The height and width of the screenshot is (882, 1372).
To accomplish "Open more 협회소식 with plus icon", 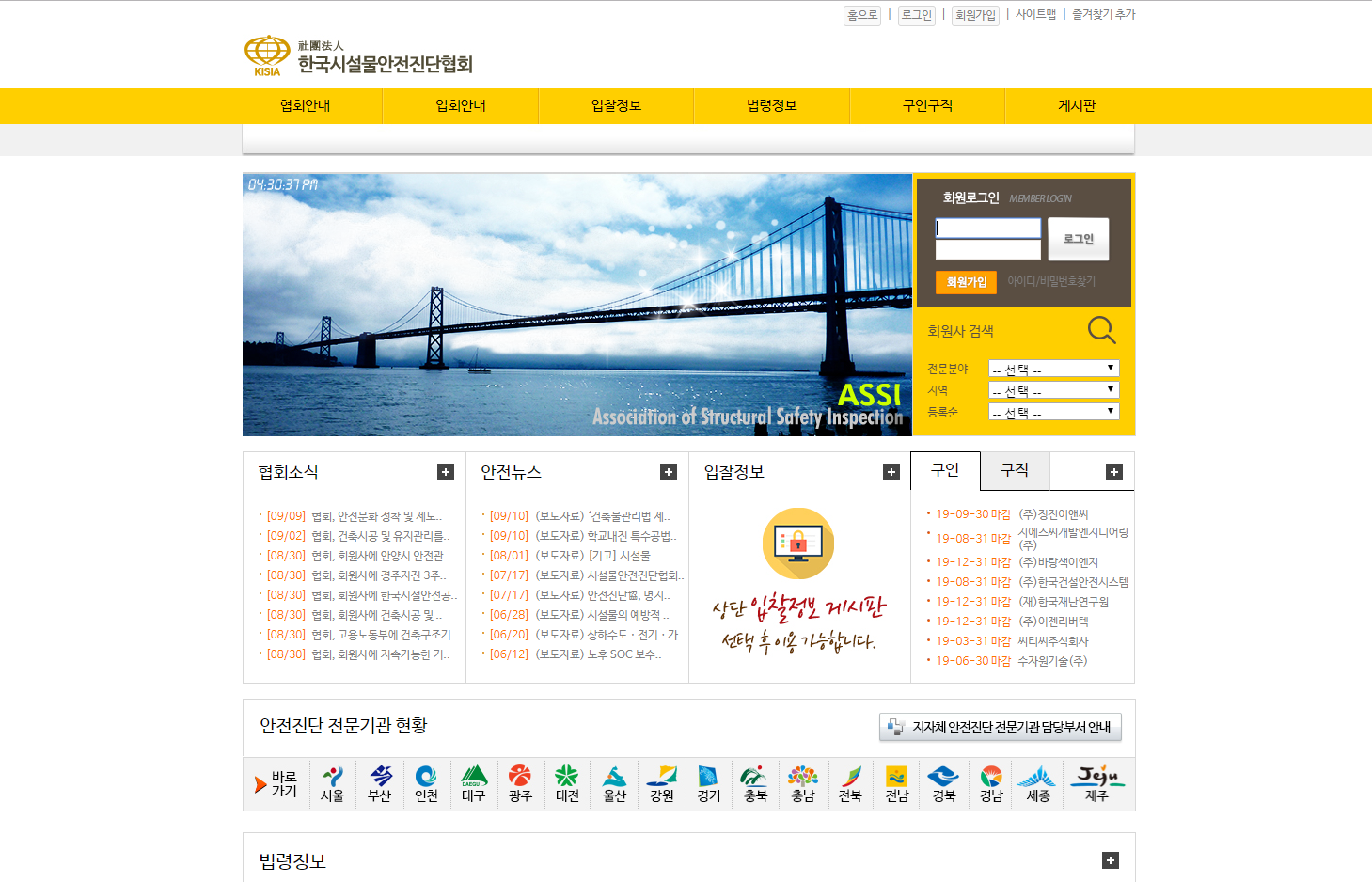I will pos(446,472).
